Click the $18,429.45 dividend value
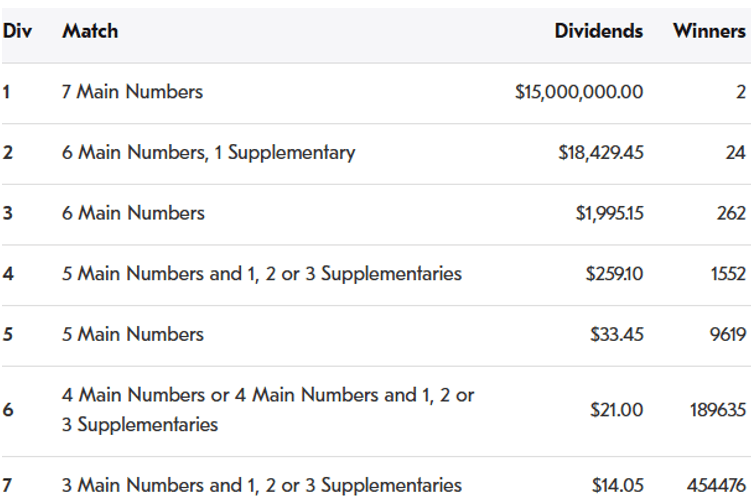This screenshot has width=751, height=503. click(x=600, y=153)
